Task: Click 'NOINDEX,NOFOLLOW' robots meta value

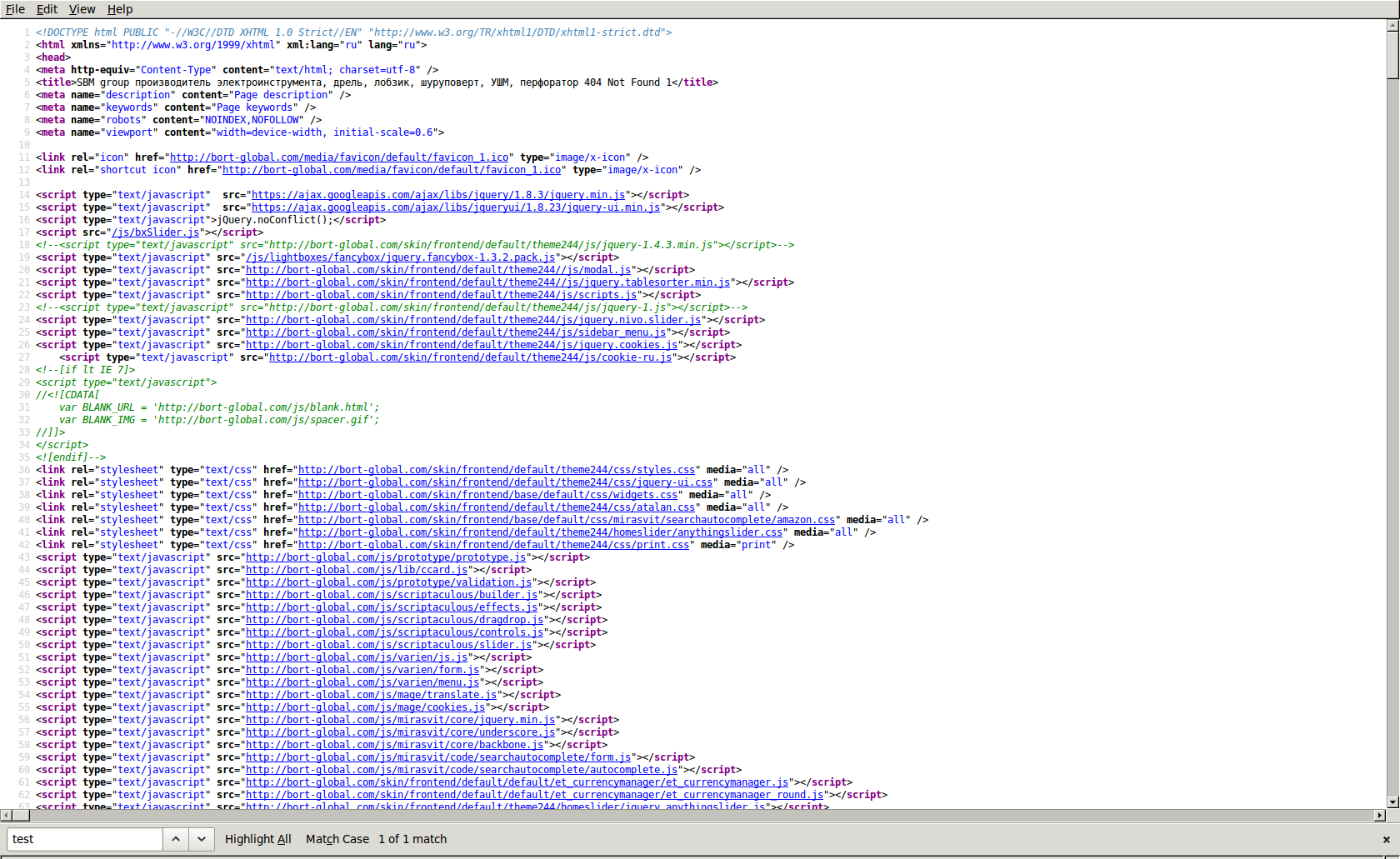Action: click(x=252, y=120)
